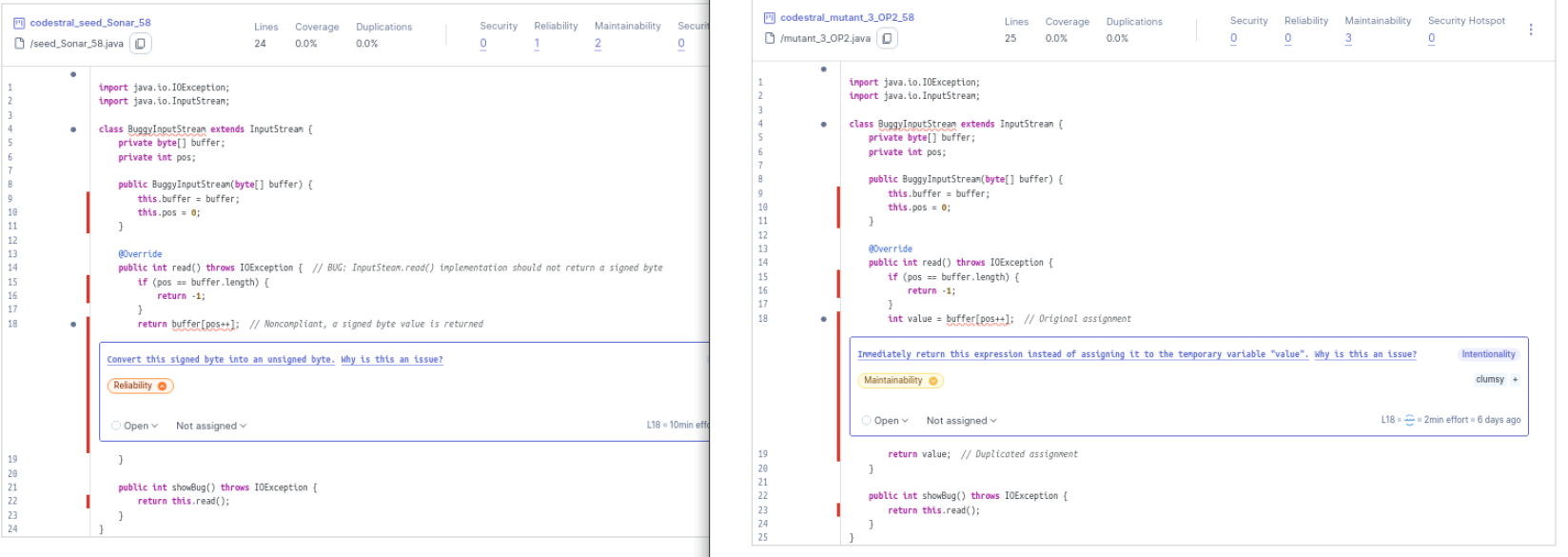Click the severity icon in the yellow Maintainability badge
Screen dimensions: 1568x557
(x=933, y=381)
